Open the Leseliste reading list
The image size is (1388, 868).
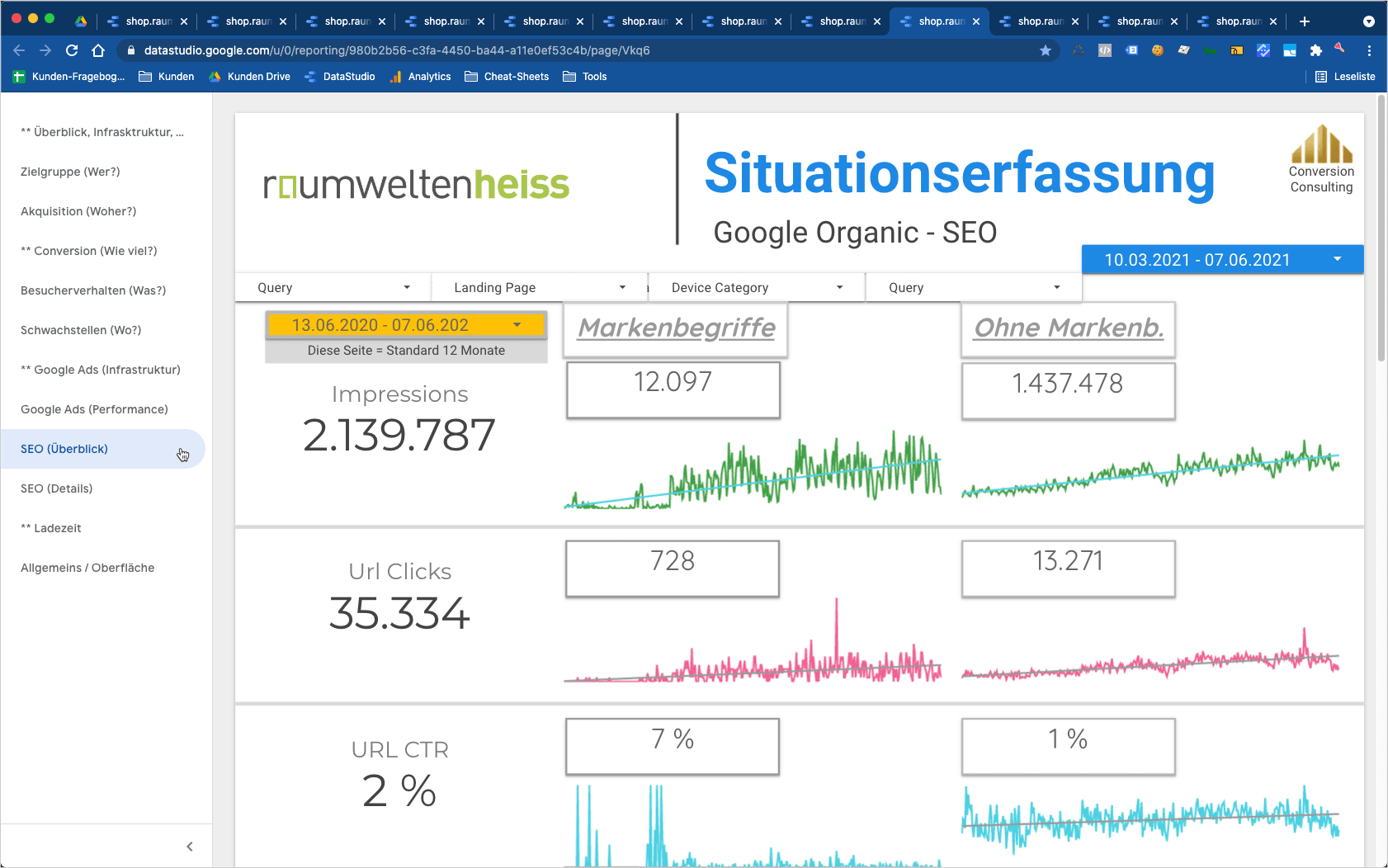[x=1345, y=77]
